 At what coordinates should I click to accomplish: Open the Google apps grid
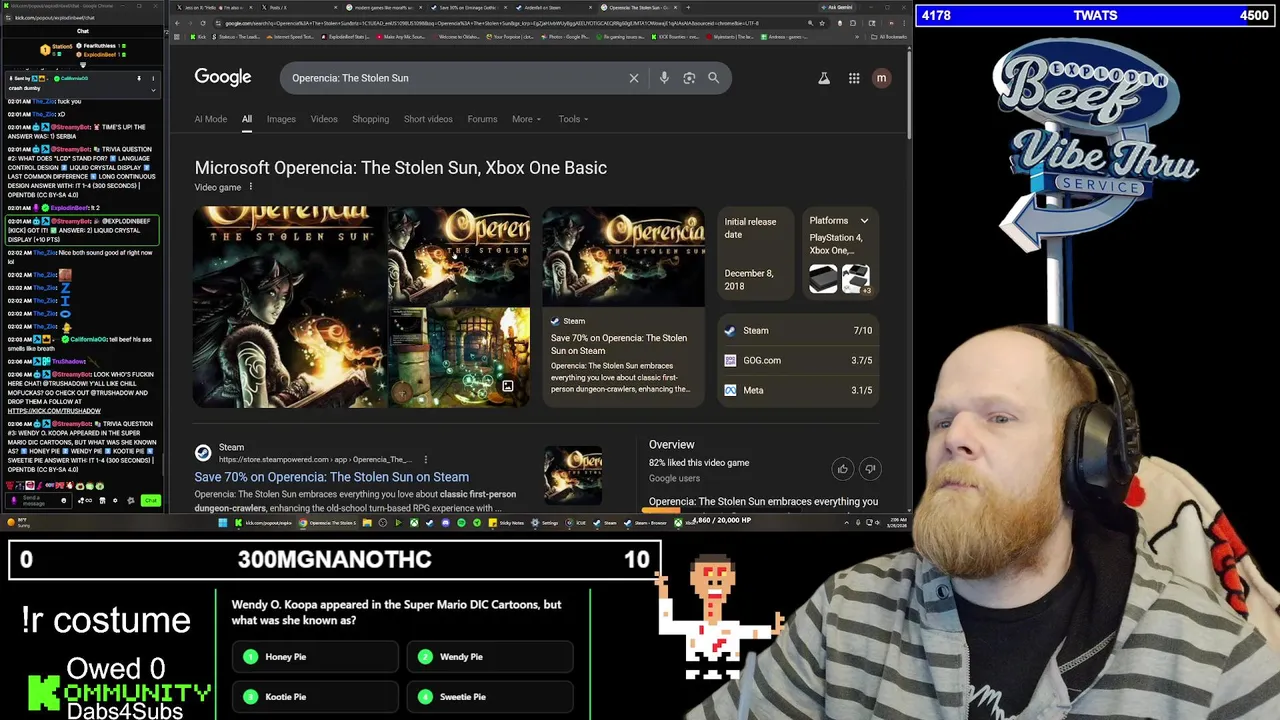pyautogui.click(x=854, y=78)
